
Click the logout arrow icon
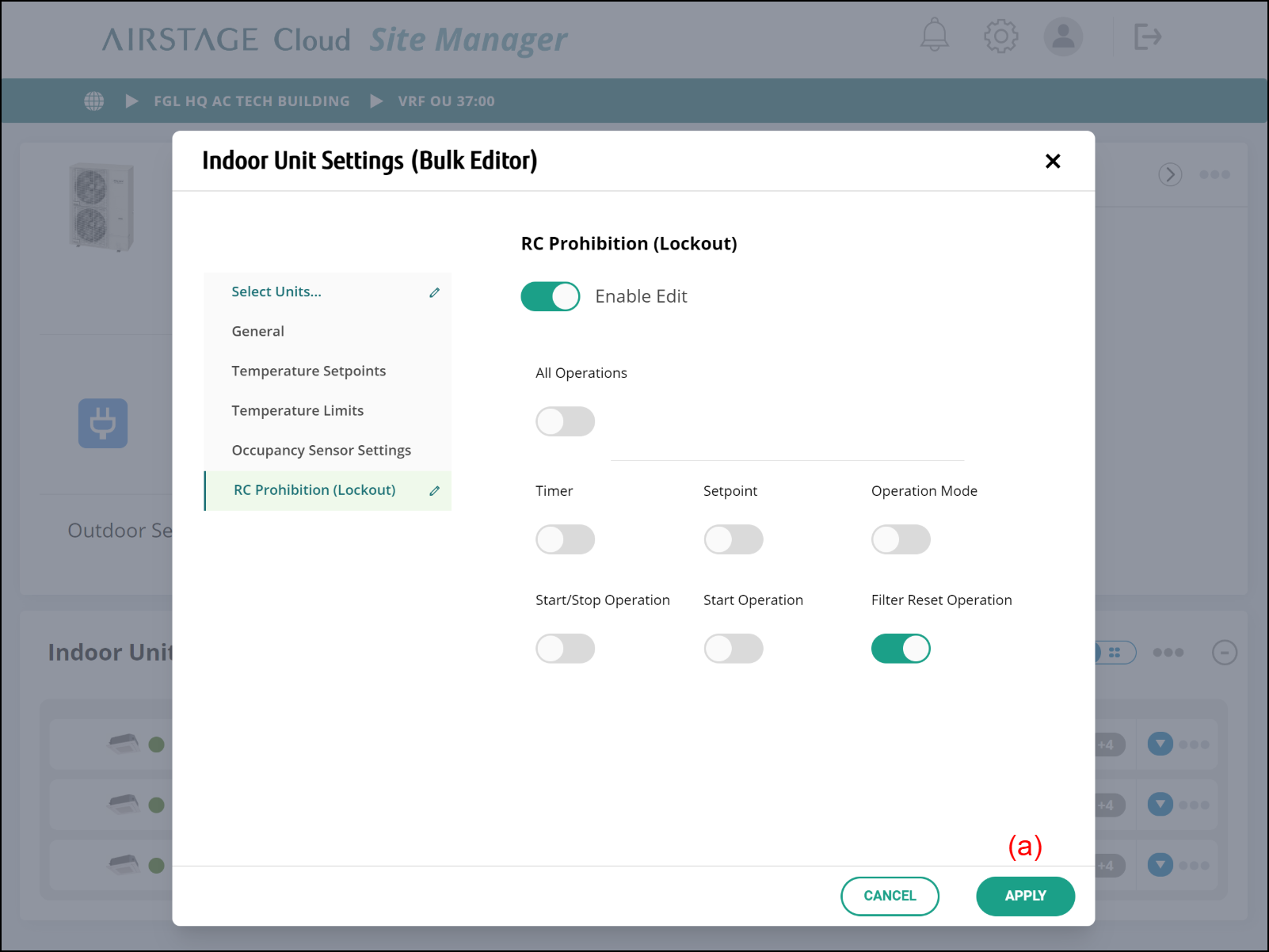1147,36
